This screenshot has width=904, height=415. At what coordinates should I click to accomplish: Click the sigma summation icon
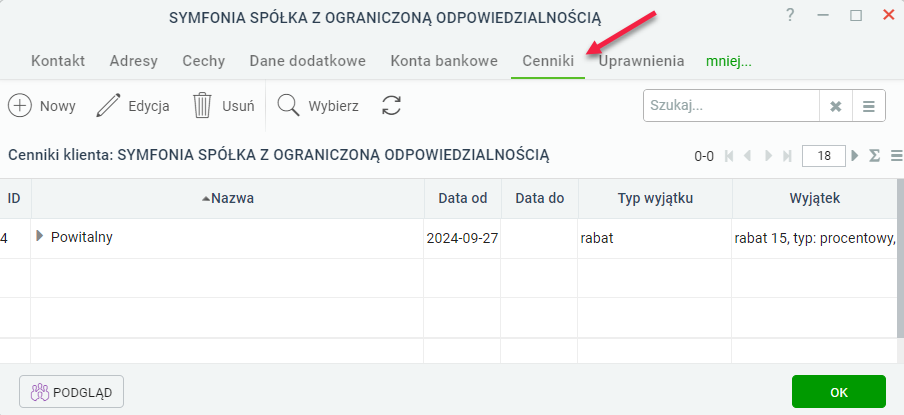point(875,156)
